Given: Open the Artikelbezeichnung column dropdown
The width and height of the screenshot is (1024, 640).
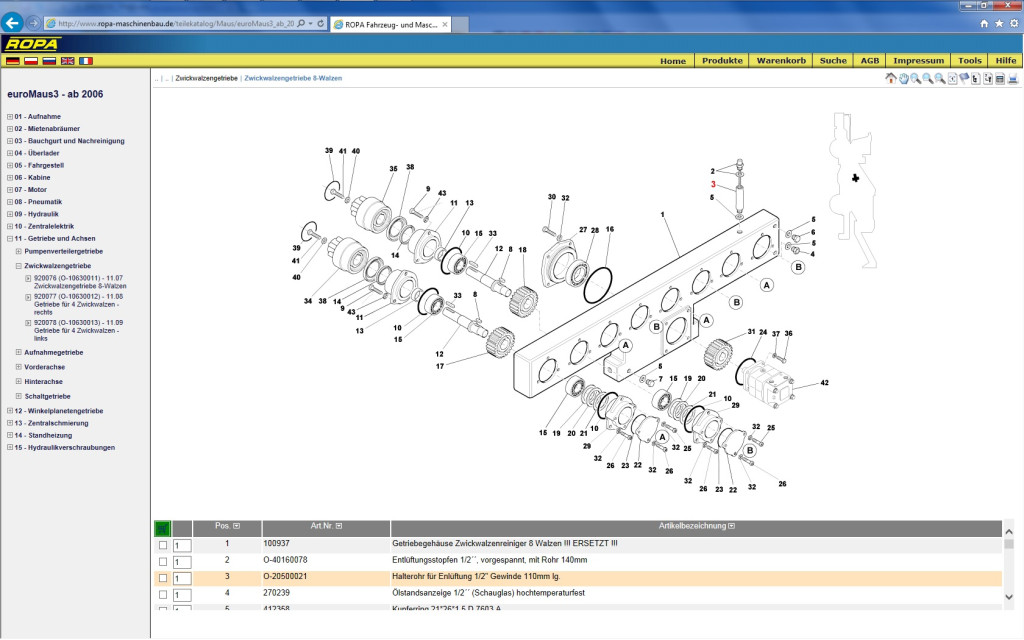Looking at the screenshot, I should point(731,526).
